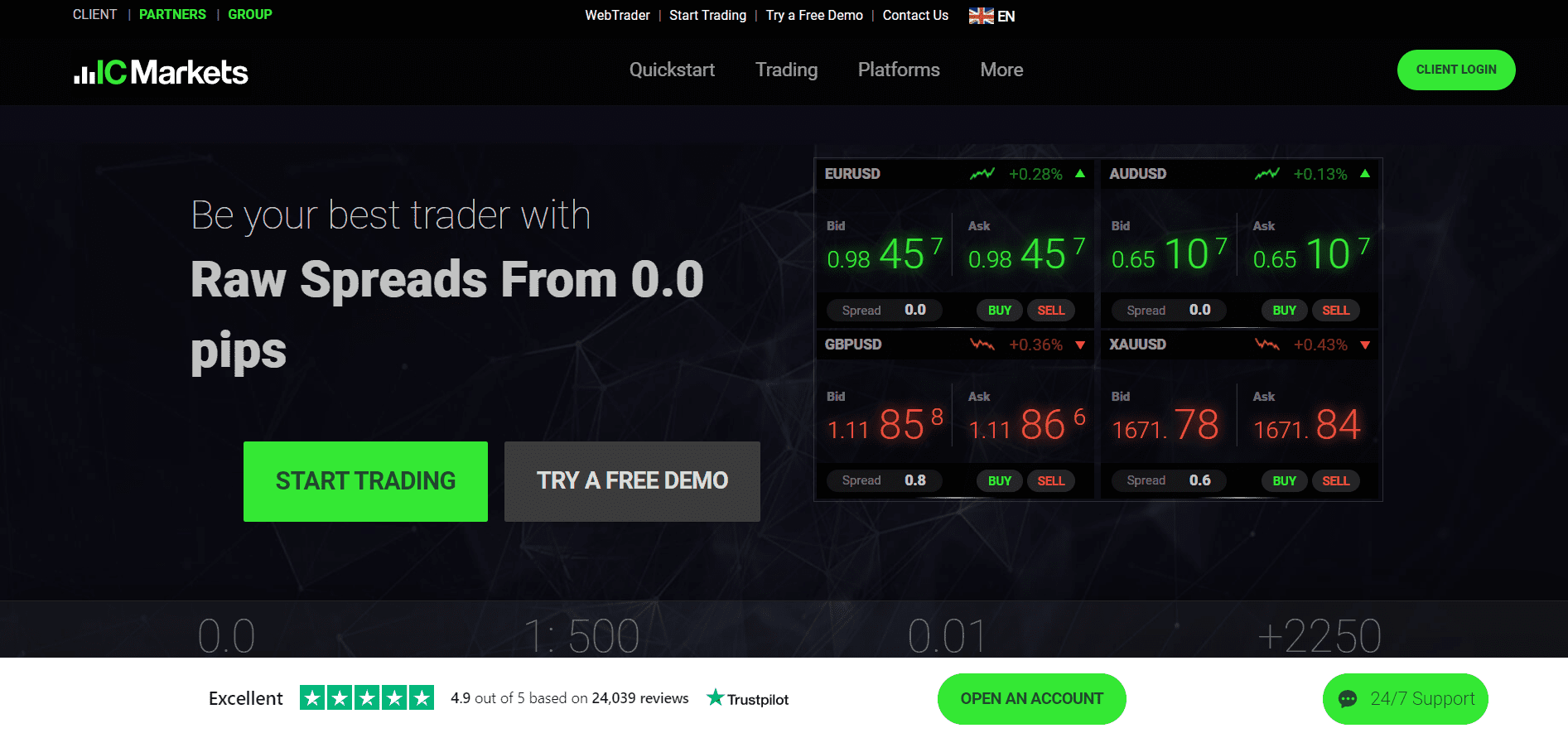Click the XAUUSD Spread 0.6 pill
1568x733 pixels.
[1170, 480]
